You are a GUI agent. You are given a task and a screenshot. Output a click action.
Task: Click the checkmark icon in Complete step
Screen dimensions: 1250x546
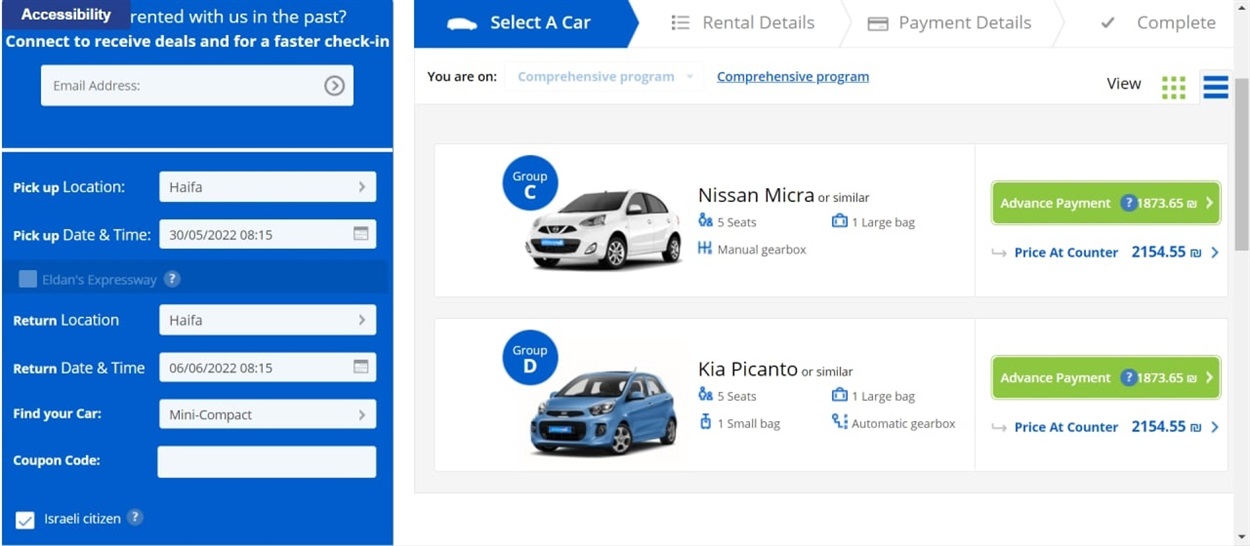[1107, 22]
